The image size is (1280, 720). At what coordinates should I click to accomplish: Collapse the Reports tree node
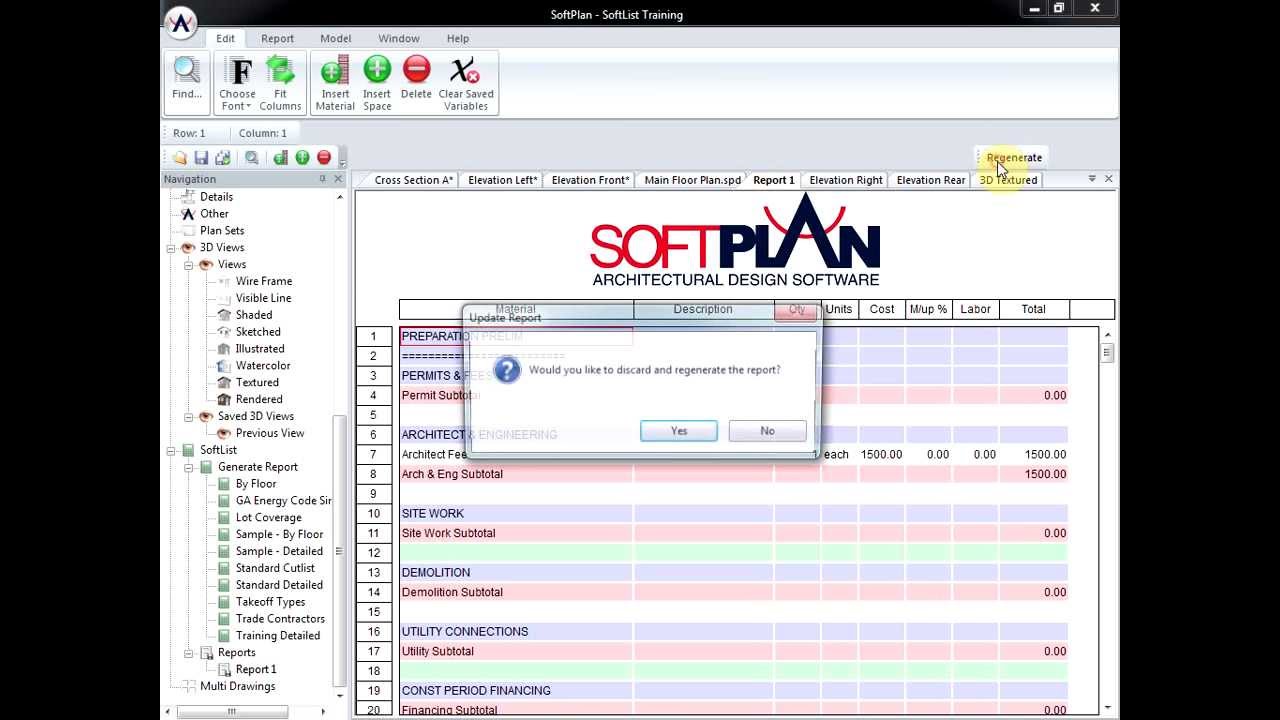coord(189,653)
